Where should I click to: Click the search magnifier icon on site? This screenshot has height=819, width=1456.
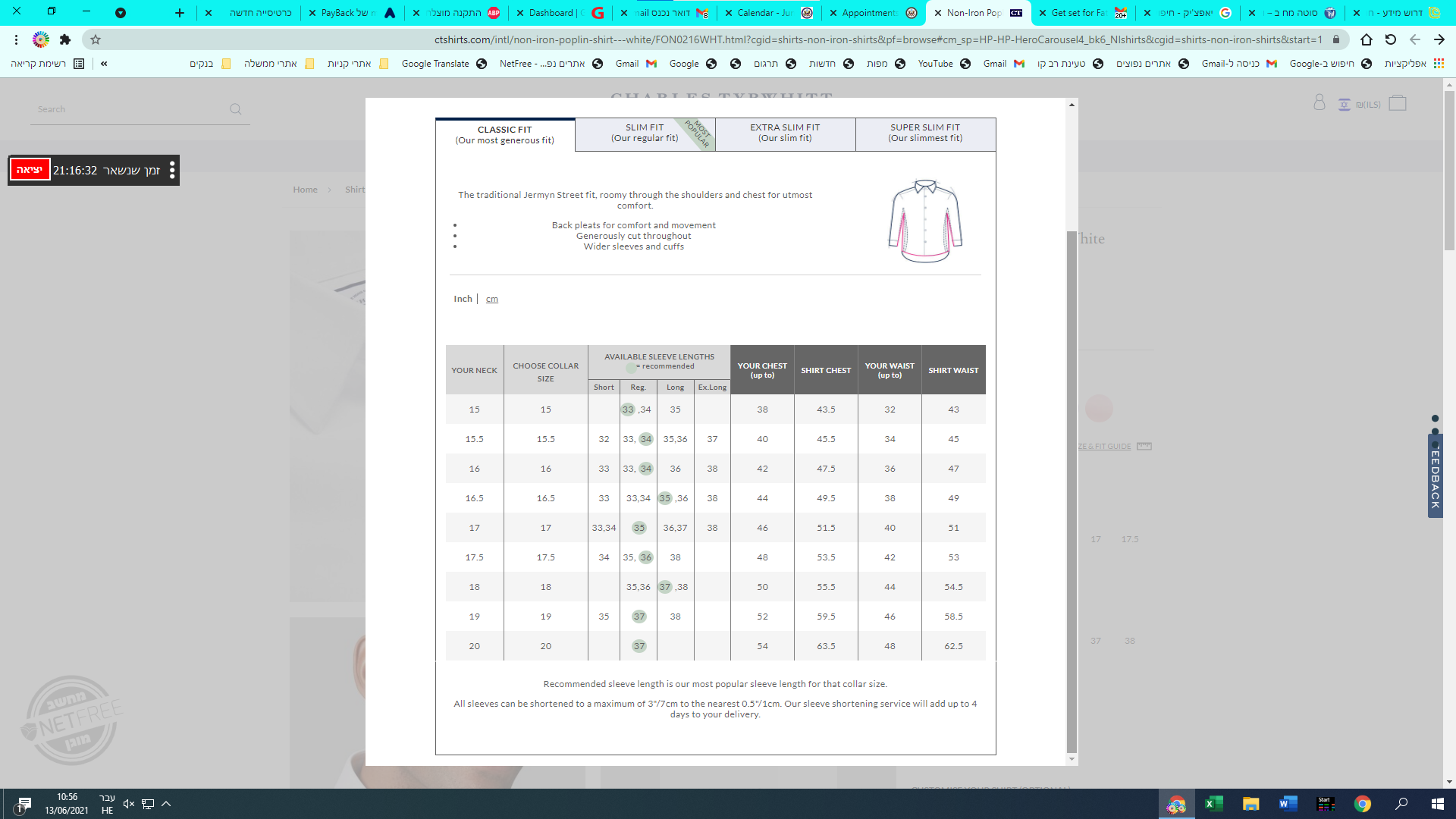[x=236, y=109]
